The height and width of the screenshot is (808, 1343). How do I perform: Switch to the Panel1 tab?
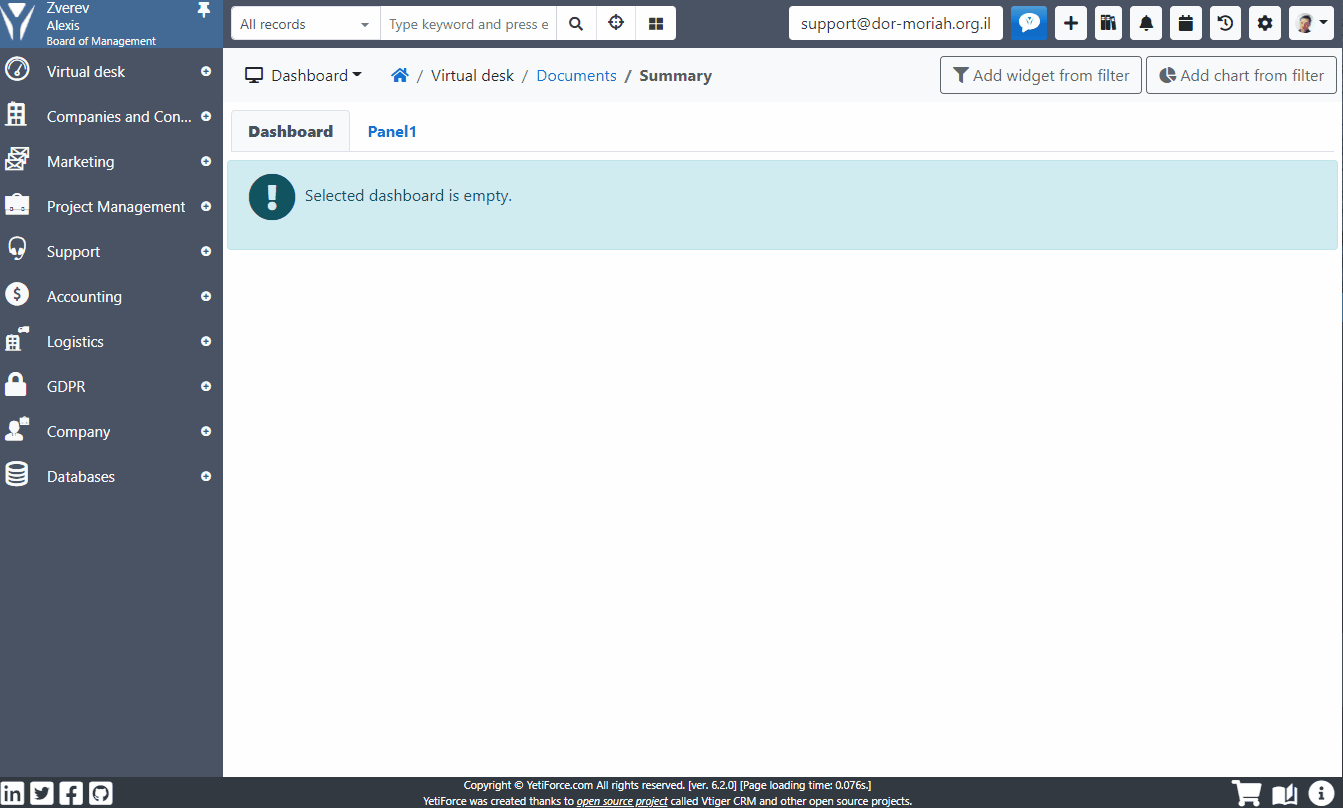point(392,131)
